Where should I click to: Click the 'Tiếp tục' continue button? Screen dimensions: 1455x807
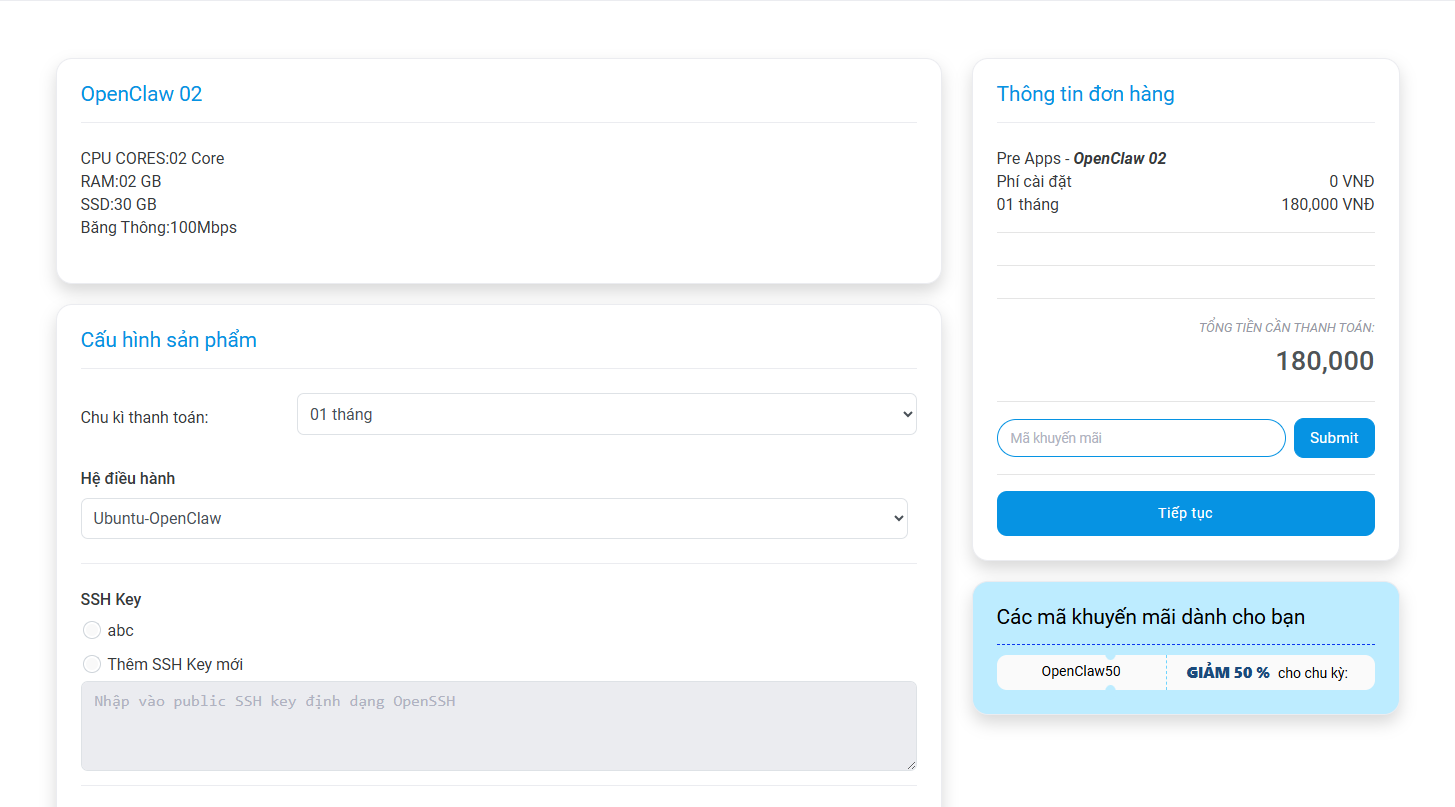(x=1185, y=513)
